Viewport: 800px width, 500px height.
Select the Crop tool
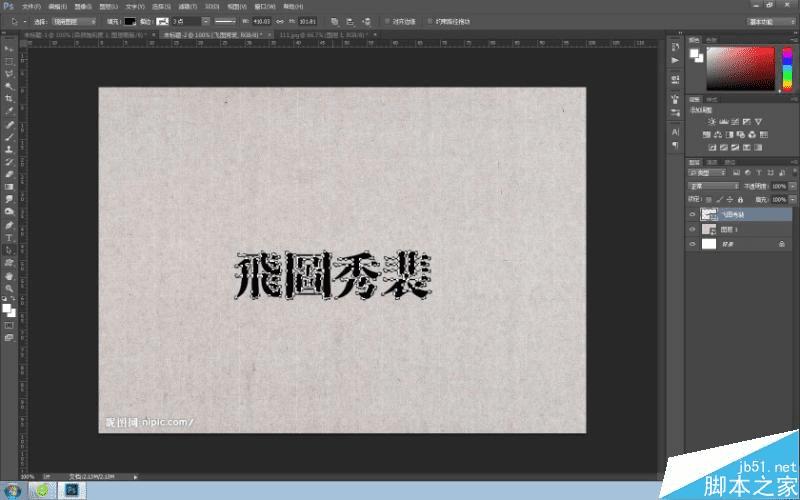pyautogui.click(x=9, y=98)
